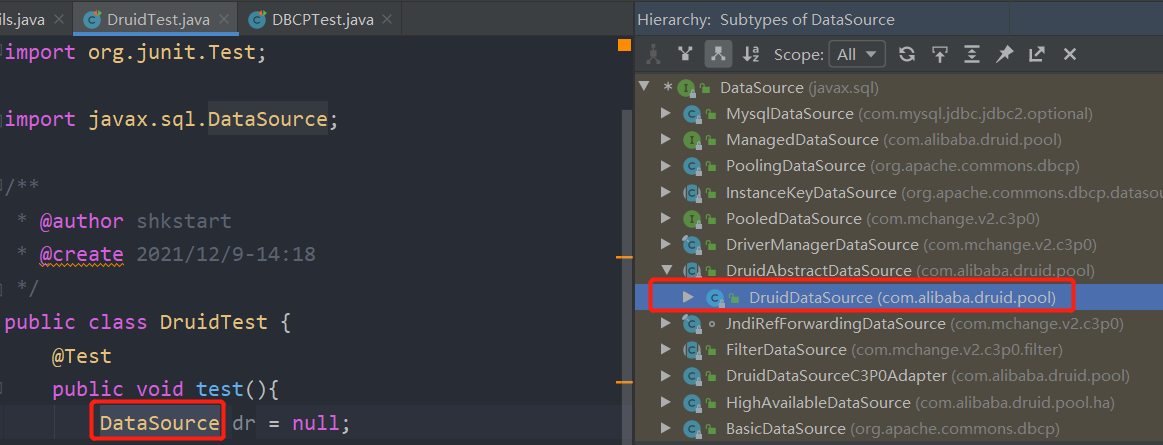The image size is (1163, 445).
Task: Collapse the DataSource (javax.sql) root node
Action: [x=644, y=88]
